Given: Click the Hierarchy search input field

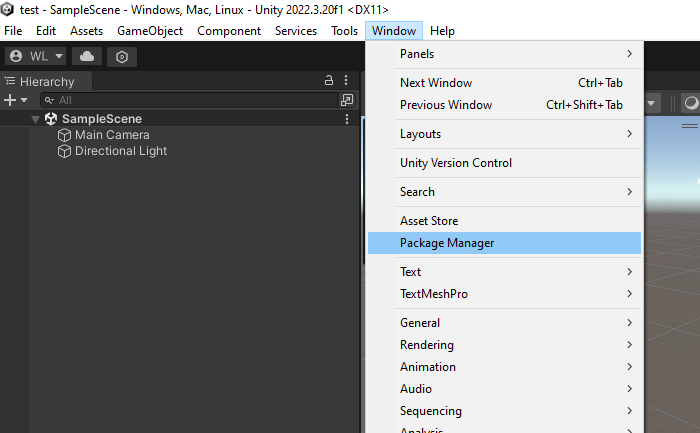Looking at the screenshot, I should [x=190, y=100].
